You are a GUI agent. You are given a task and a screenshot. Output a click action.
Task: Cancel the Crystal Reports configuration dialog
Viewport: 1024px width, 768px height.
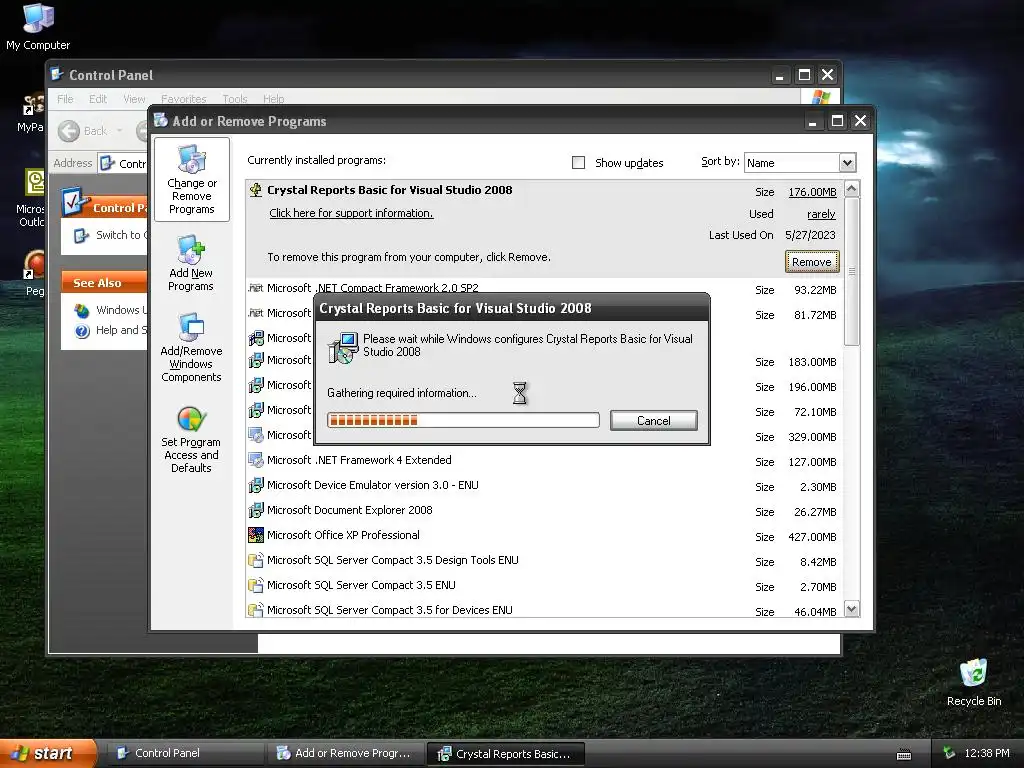click(x=654, y=421)
